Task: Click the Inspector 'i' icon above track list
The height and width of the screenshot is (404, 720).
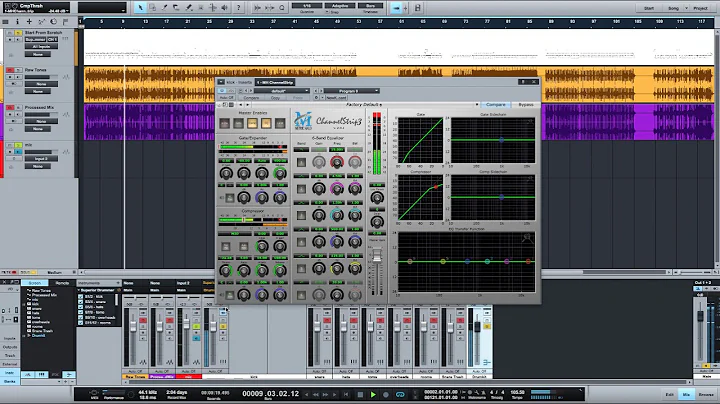Action: click(17, 22)
